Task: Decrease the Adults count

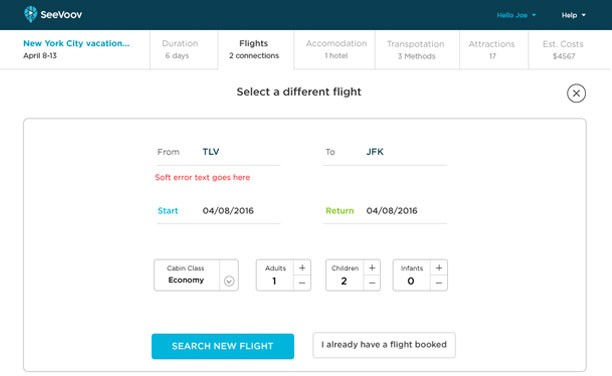Action: 302,283
